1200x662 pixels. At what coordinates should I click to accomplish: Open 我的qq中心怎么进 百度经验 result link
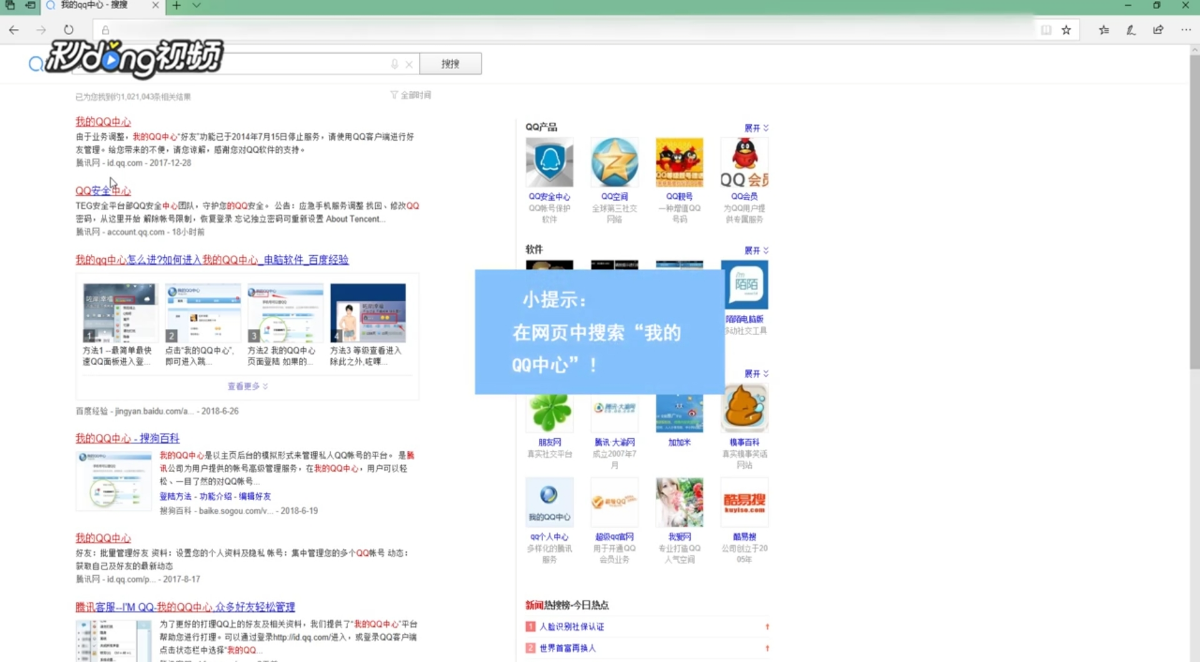[x=212, y=260]
